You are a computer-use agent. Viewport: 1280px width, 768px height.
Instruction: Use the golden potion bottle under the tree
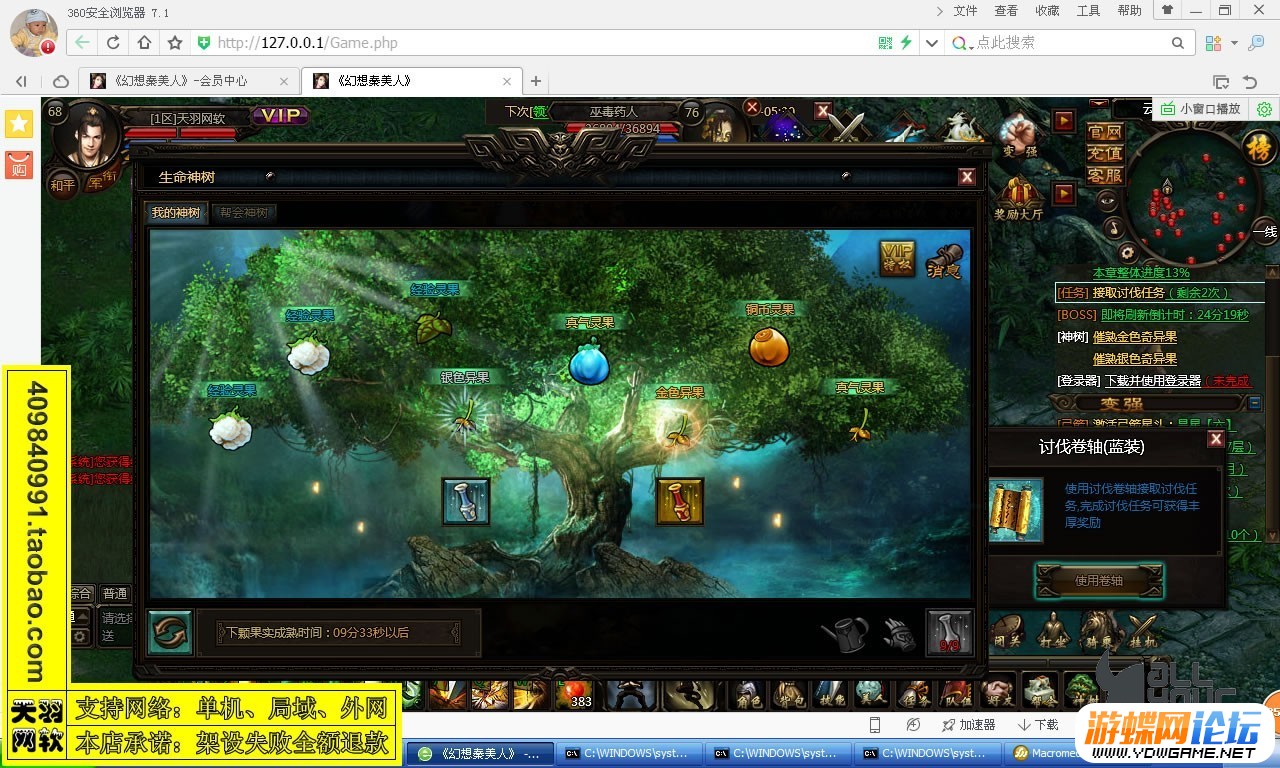680,502
